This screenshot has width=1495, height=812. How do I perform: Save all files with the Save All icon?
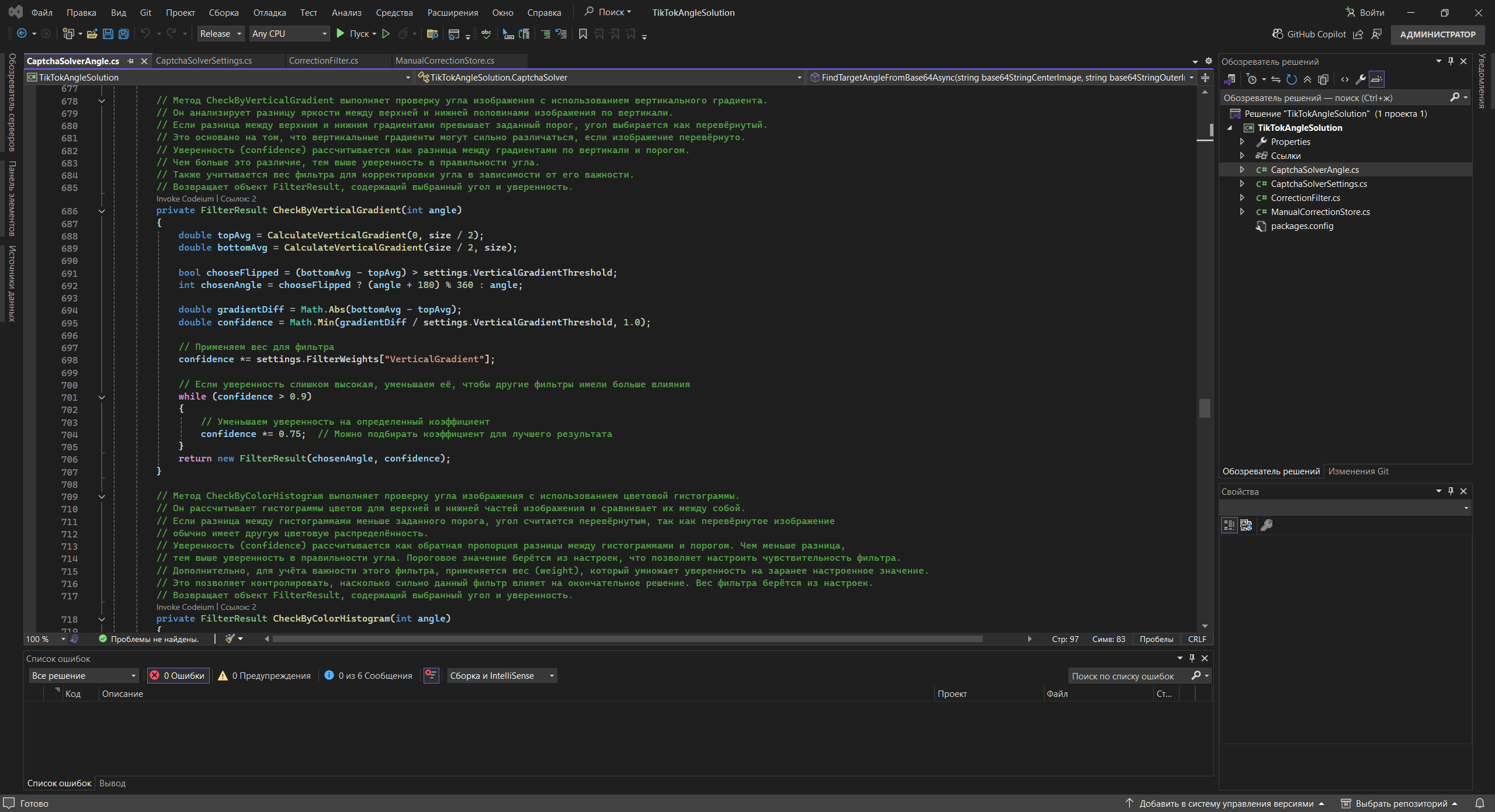[123, 34]
